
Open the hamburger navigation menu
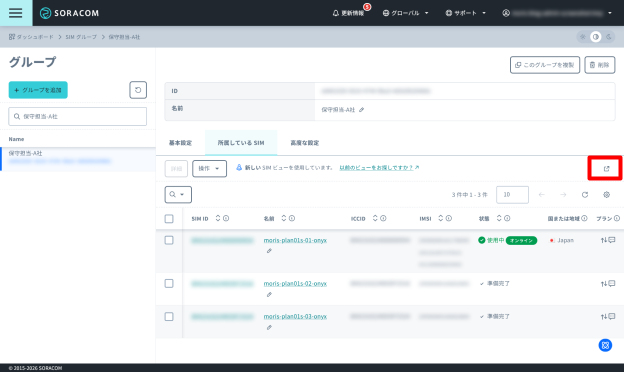click(16, 13)
